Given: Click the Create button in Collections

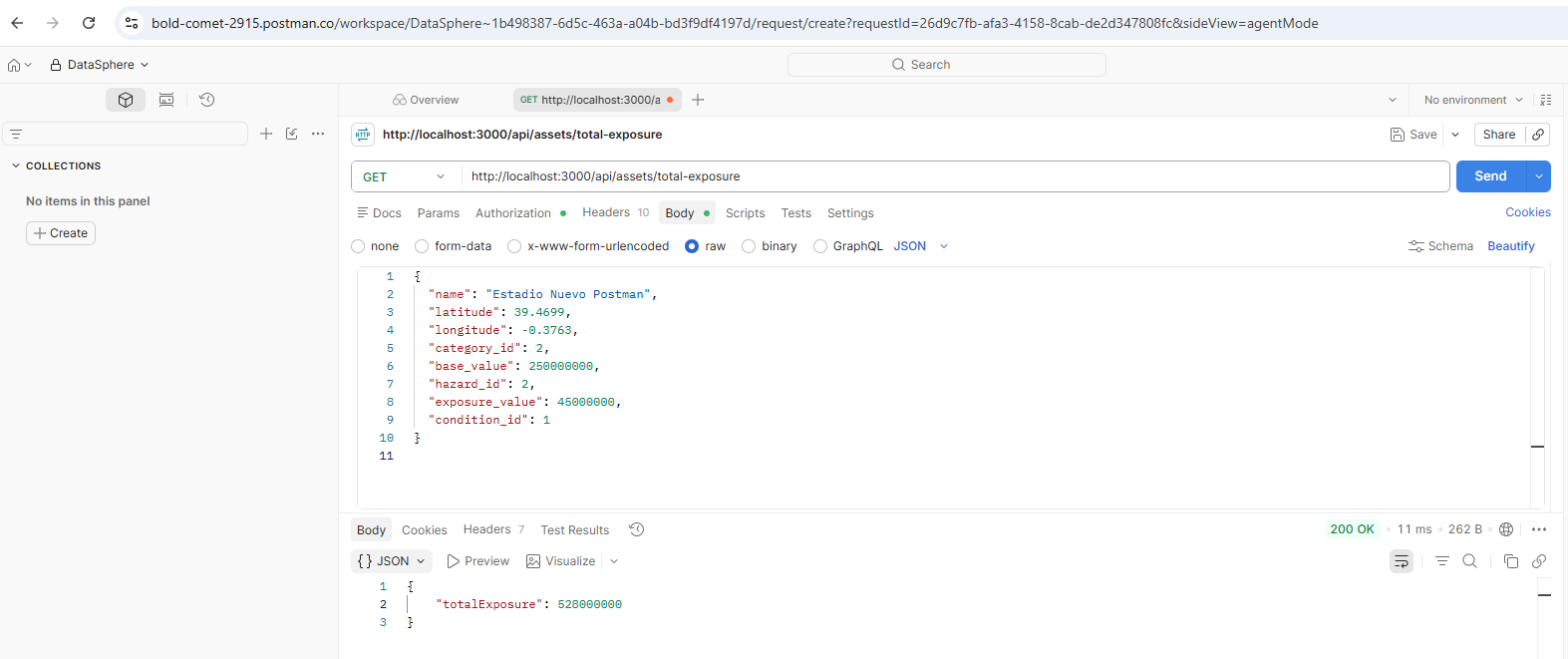Looking at the screenshot, I should (x=61, y=233).
